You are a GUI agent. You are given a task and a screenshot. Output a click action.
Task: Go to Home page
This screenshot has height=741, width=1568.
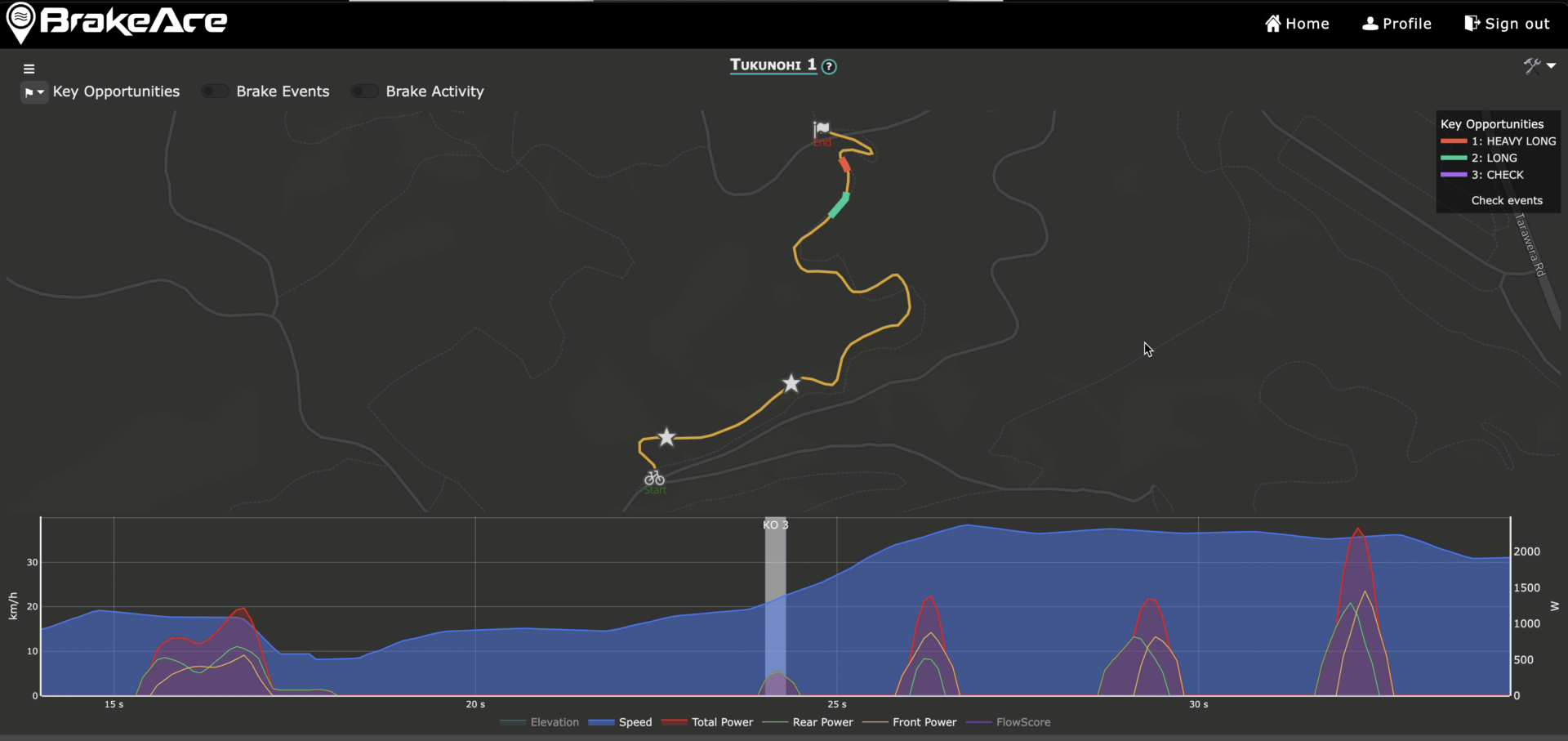[x=1297, y=24]
